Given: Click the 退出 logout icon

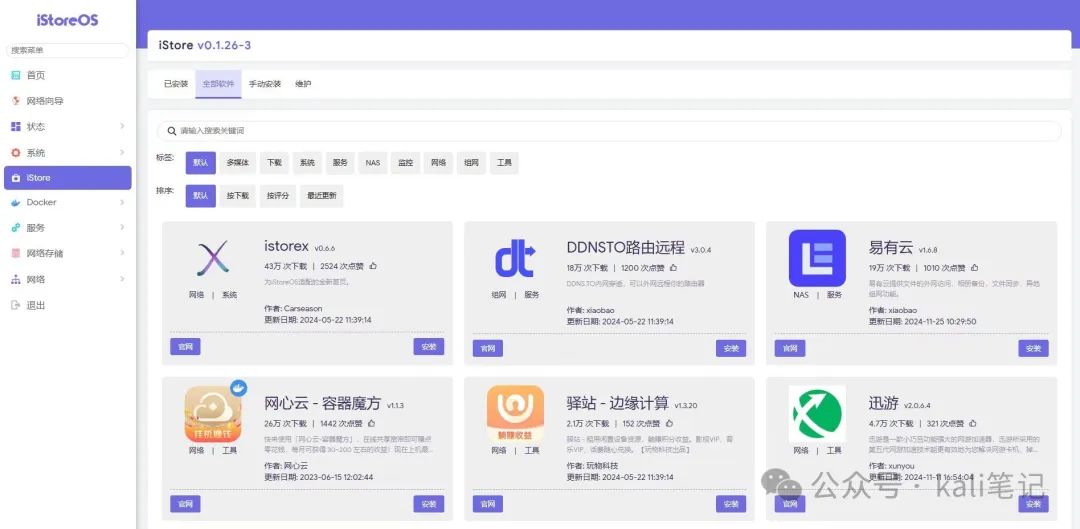Looking at the screenshot, I should (16, 305).
